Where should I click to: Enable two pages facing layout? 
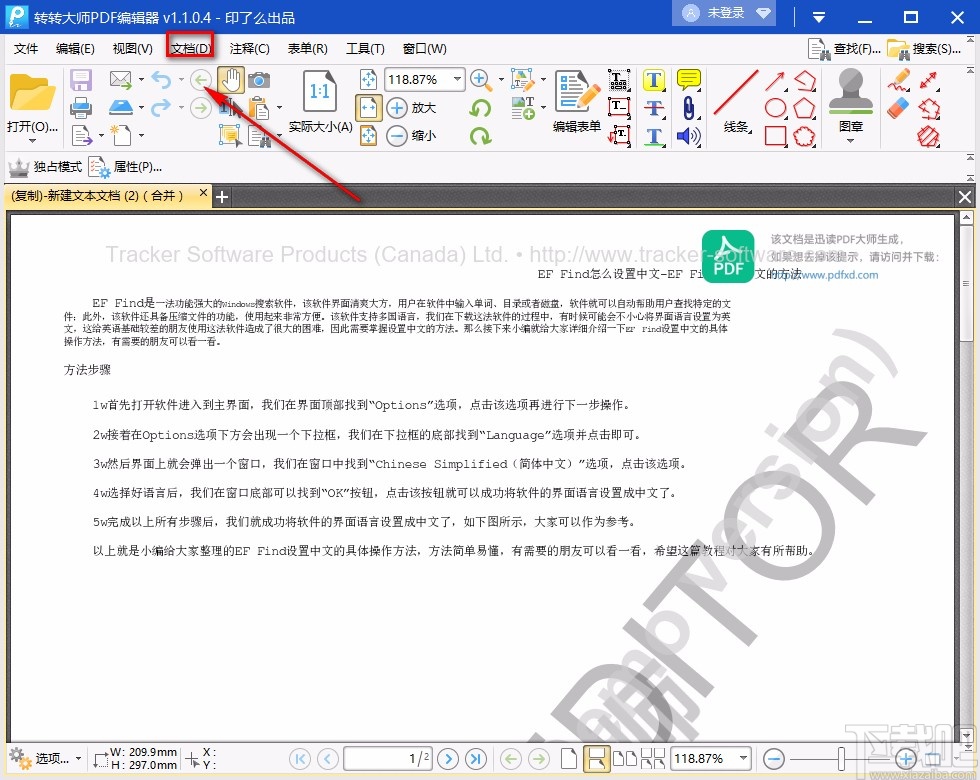(624, 759)
